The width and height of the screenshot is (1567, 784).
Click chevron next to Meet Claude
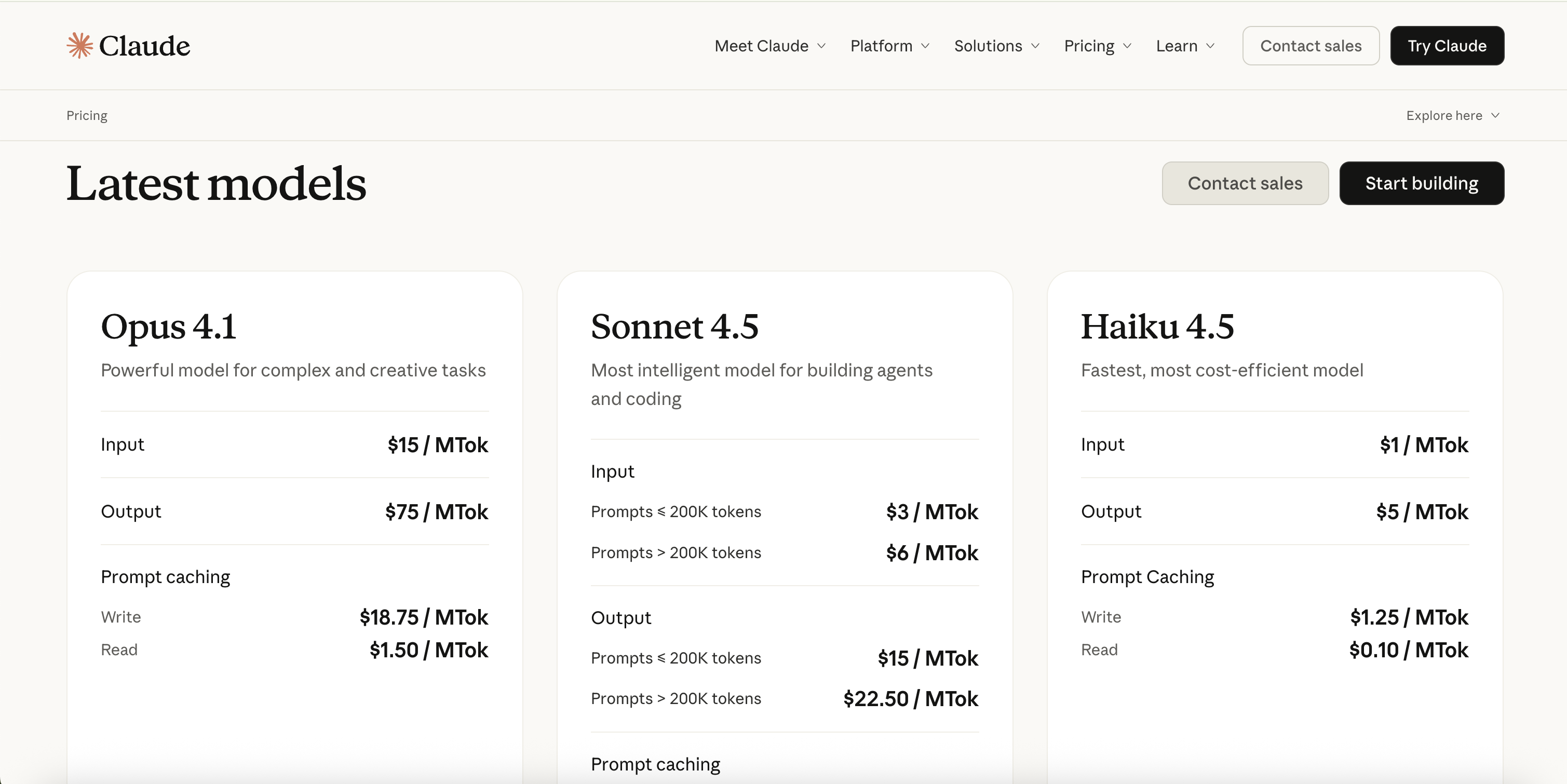click(x=821, y=46)
